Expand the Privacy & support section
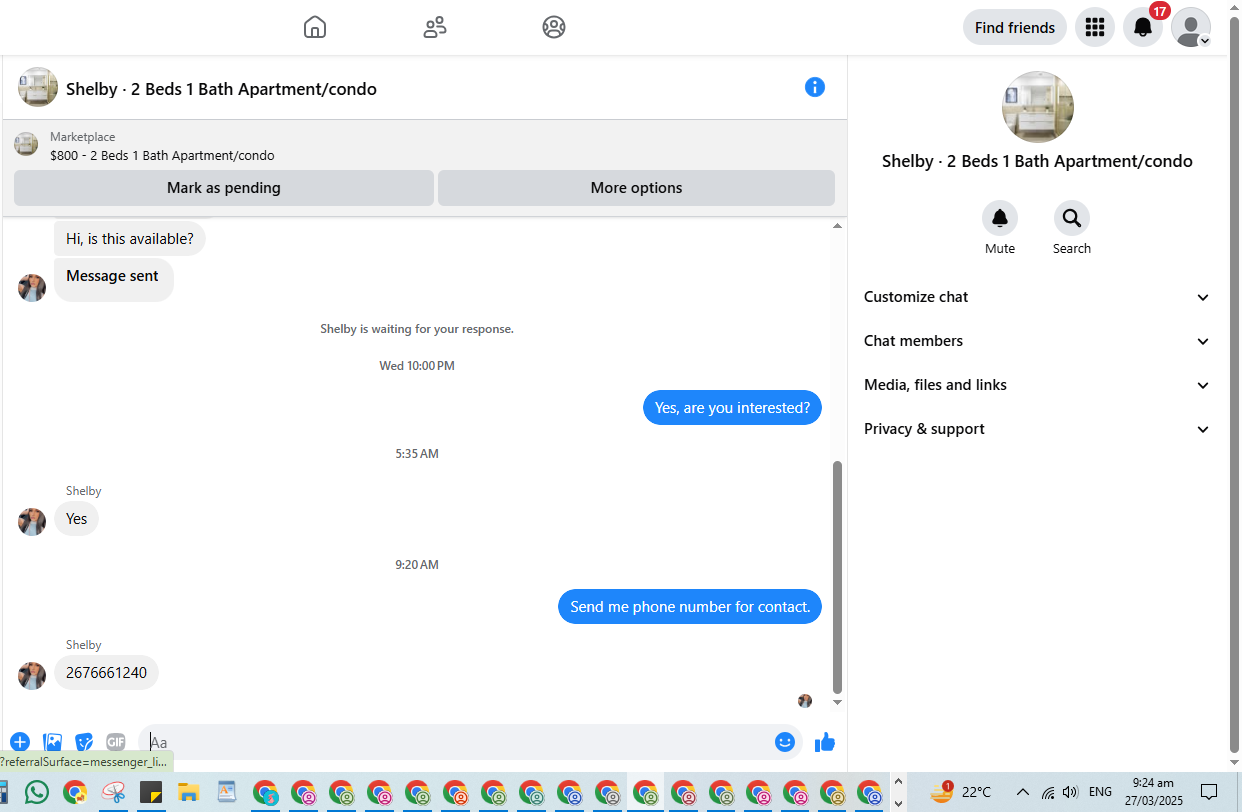This screenshot has width=1242, height=812. point(1037,429)
